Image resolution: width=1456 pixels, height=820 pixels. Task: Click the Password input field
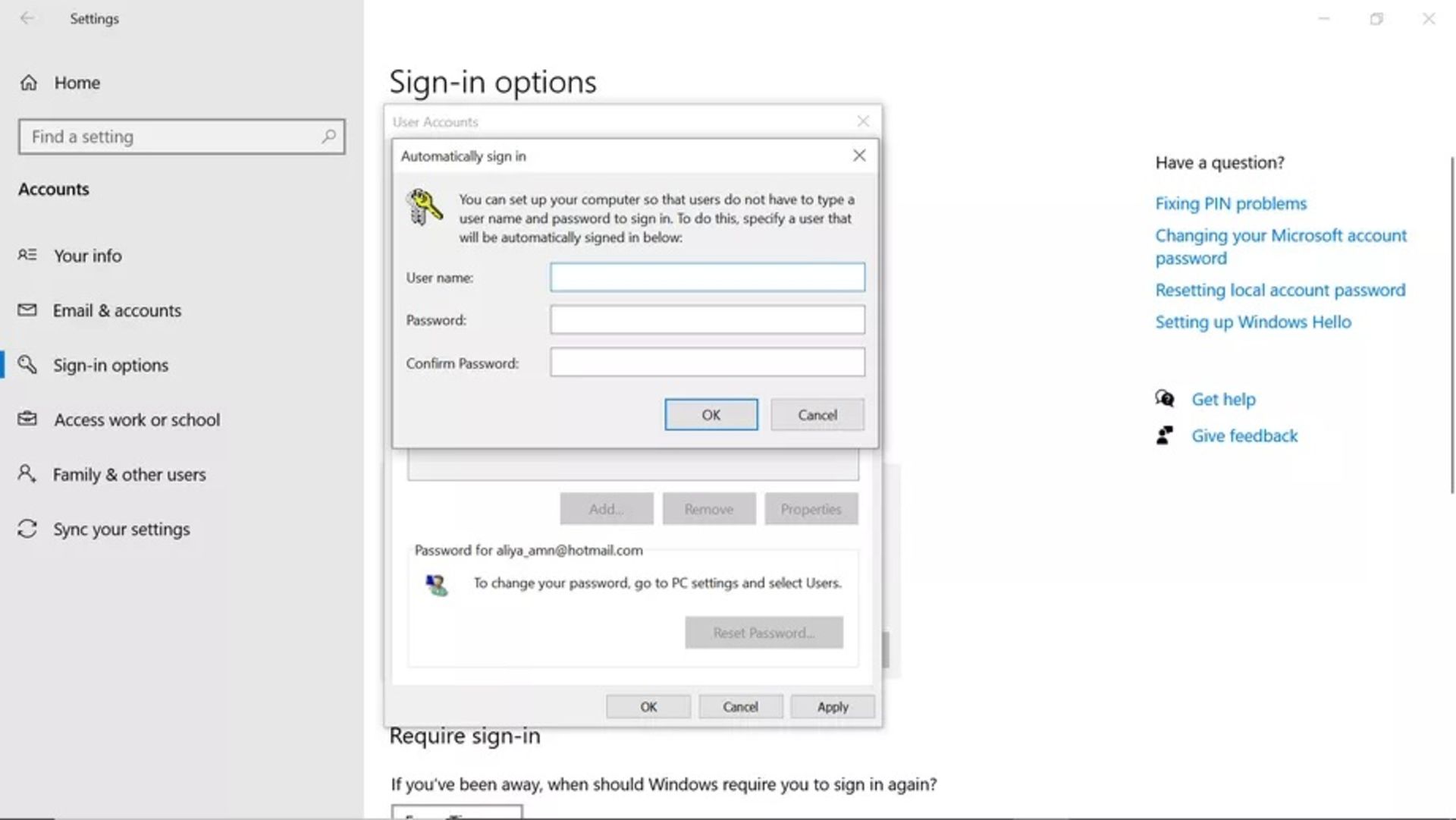coord(707,320)
